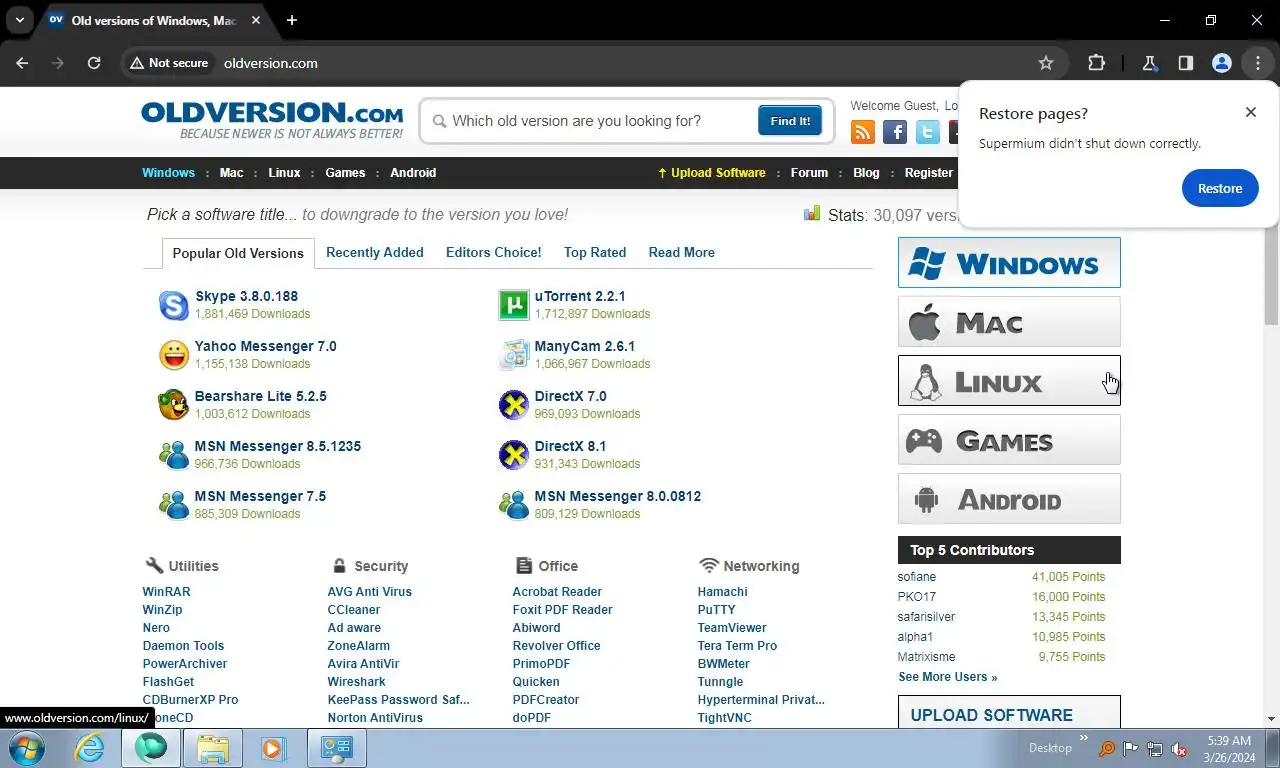Click the network tray icon

tap(1155, 749)
